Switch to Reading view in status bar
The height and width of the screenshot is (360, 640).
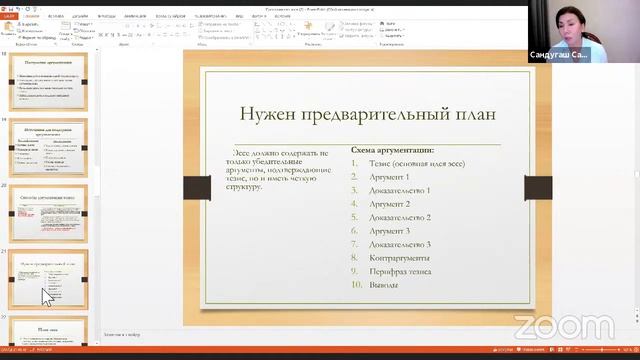click(568, 350)
